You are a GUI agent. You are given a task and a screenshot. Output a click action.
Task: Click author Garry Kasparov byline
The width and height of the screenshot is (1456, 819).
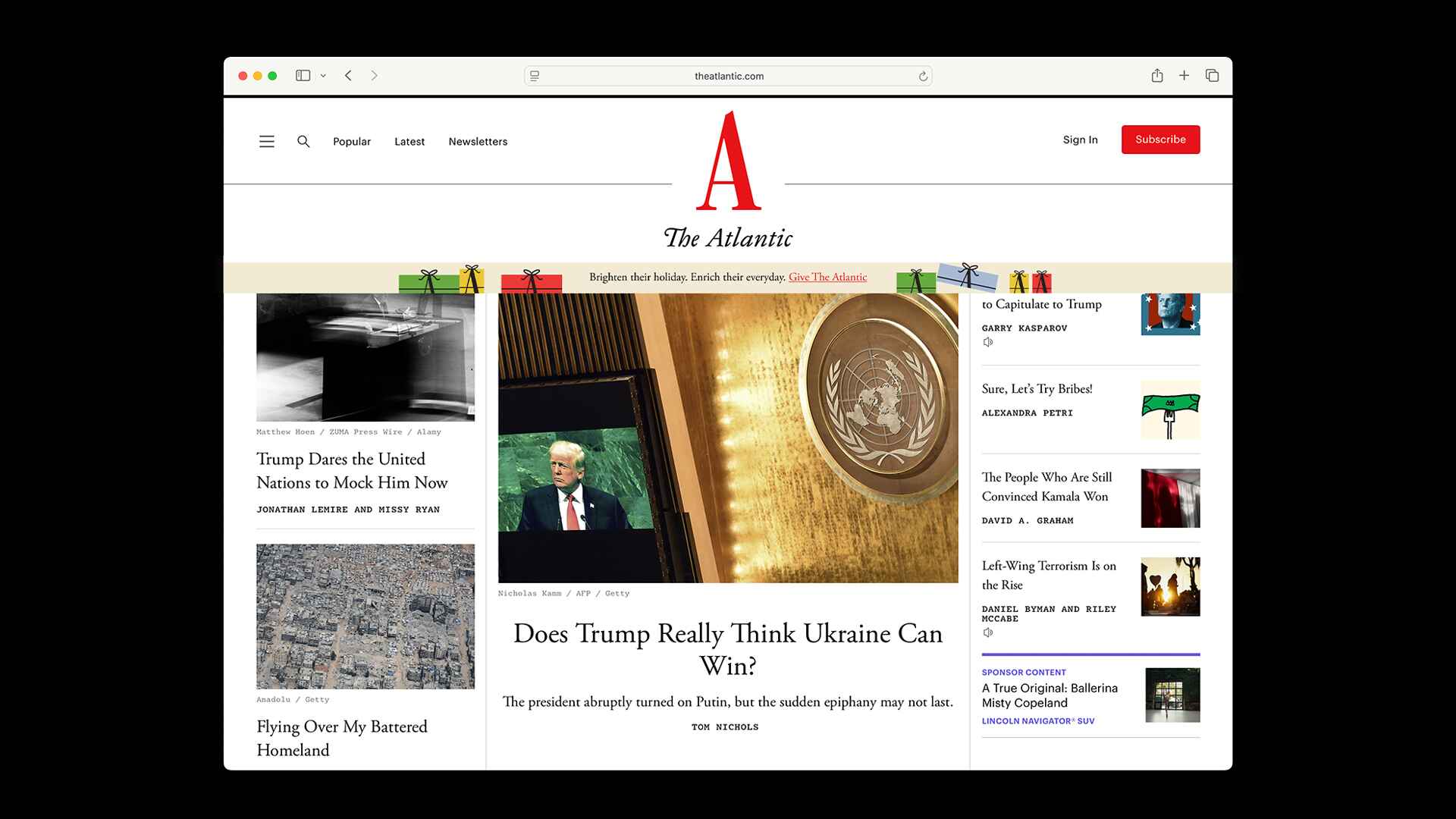coord(1025,328)
